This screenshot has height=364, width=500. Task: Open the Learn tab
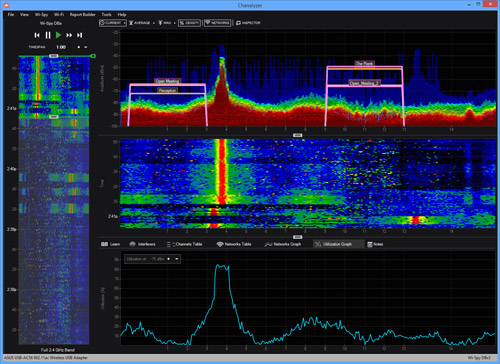[x=110, y=244]
